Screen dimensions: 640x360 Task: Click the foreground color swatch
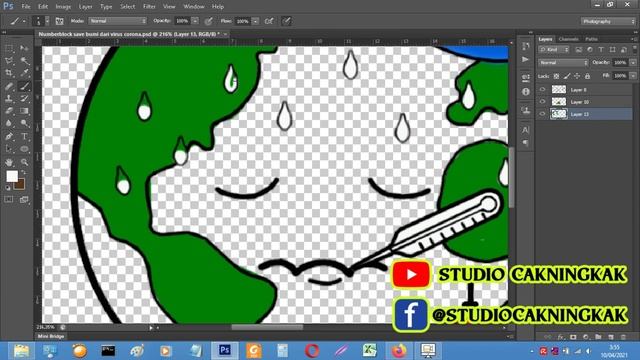click(12, 176)
